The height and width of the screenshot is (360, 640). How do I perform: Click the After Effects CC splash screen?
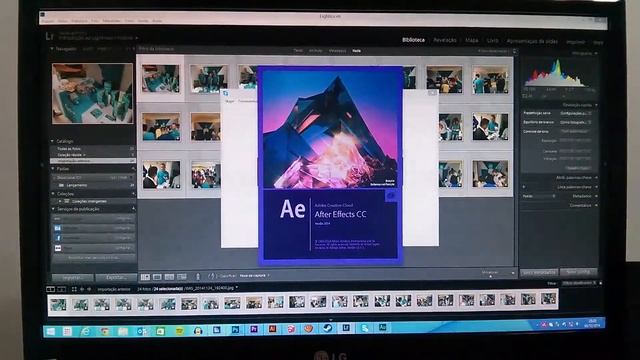(x=330, y=164)
